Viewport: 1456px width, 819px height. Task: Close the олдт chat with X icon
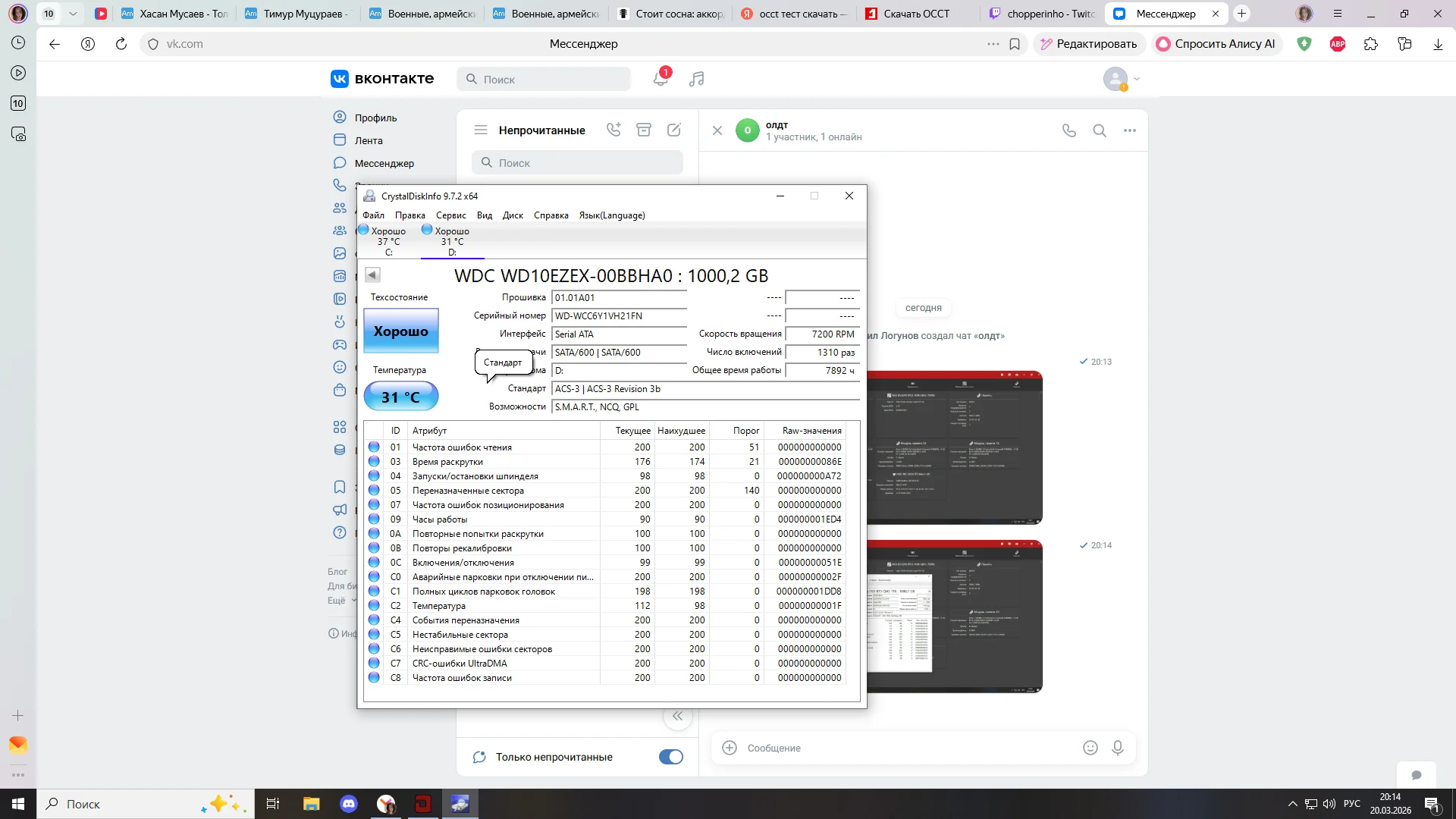tap(717, 130)
